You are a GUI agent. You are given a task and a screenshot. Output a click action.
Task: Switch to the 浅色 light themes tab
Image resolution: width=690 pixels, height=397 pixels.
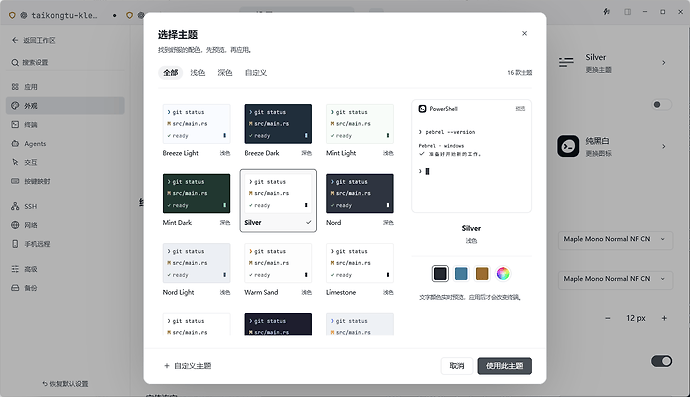pyautogui.click(x=198, y=73)
